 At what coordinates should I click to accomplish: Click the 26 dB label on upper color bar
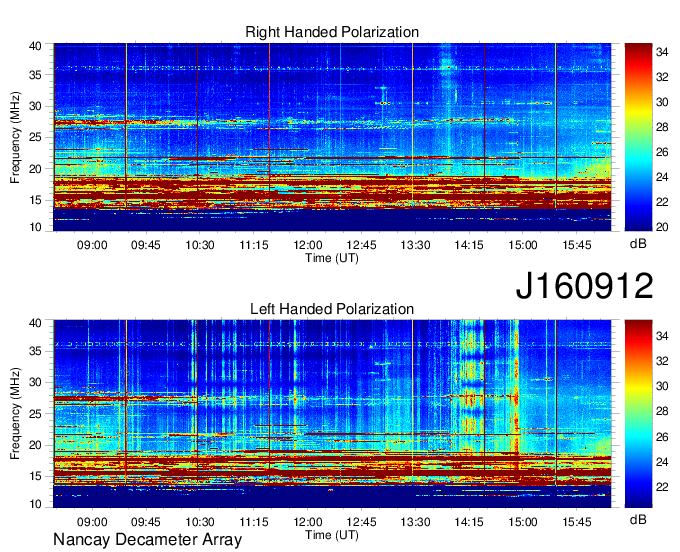(662, 152)
